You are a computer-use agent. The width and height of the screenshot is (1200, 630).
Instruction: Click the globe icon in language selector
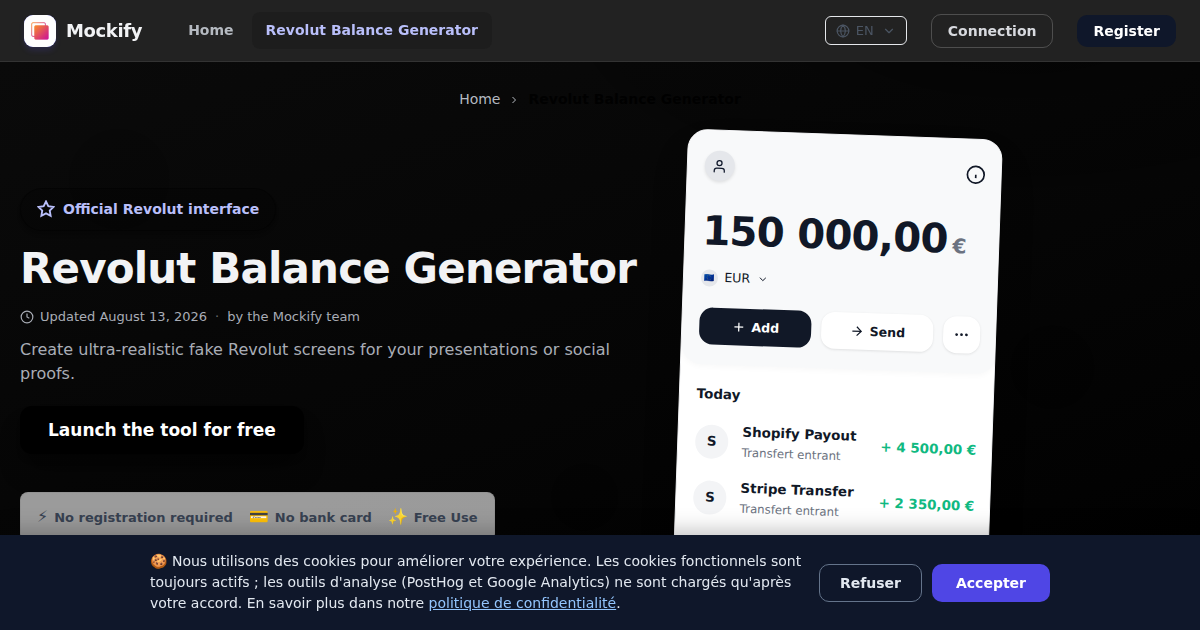point(843,31)
